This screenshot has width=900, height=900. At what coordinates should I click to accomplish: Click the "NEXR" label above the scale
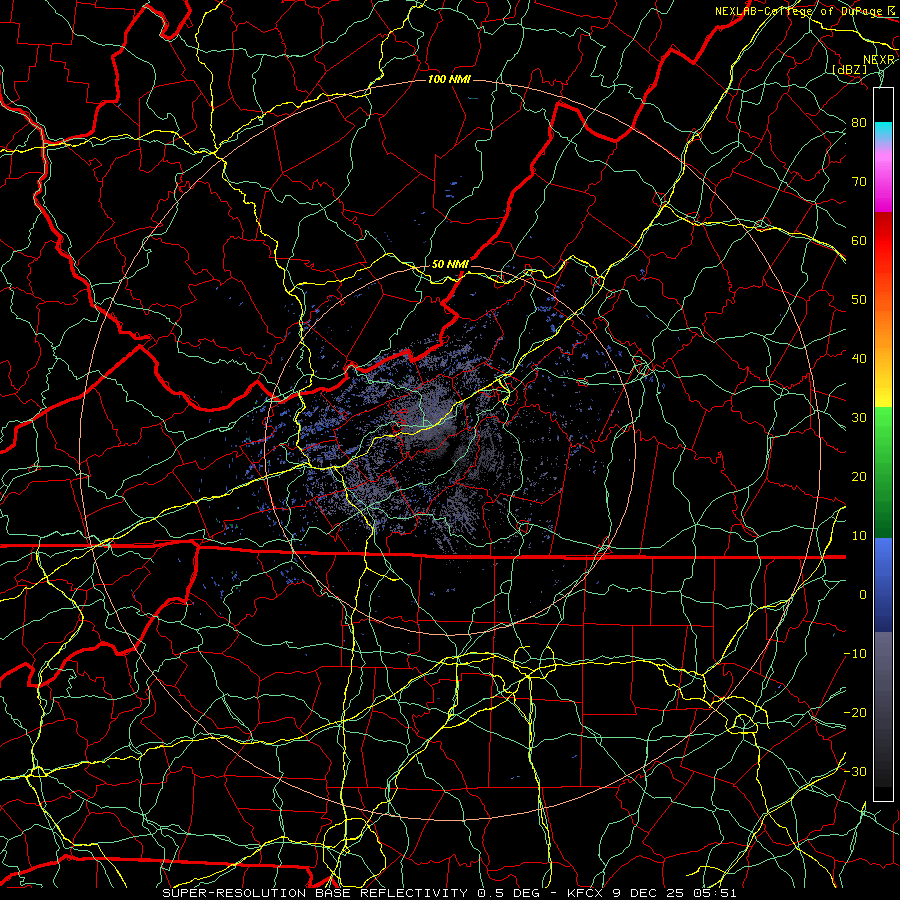(x=879, y=60)
